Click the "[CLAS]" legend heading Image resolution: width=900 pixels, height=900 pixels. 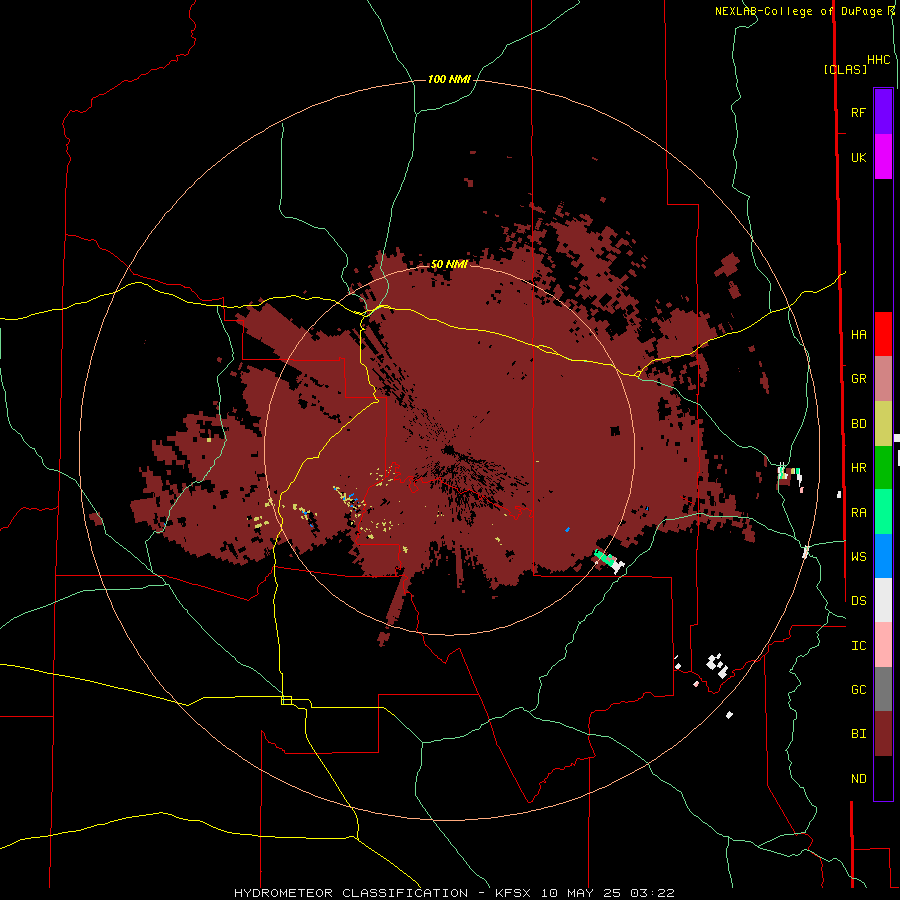(x=845, y=69)
